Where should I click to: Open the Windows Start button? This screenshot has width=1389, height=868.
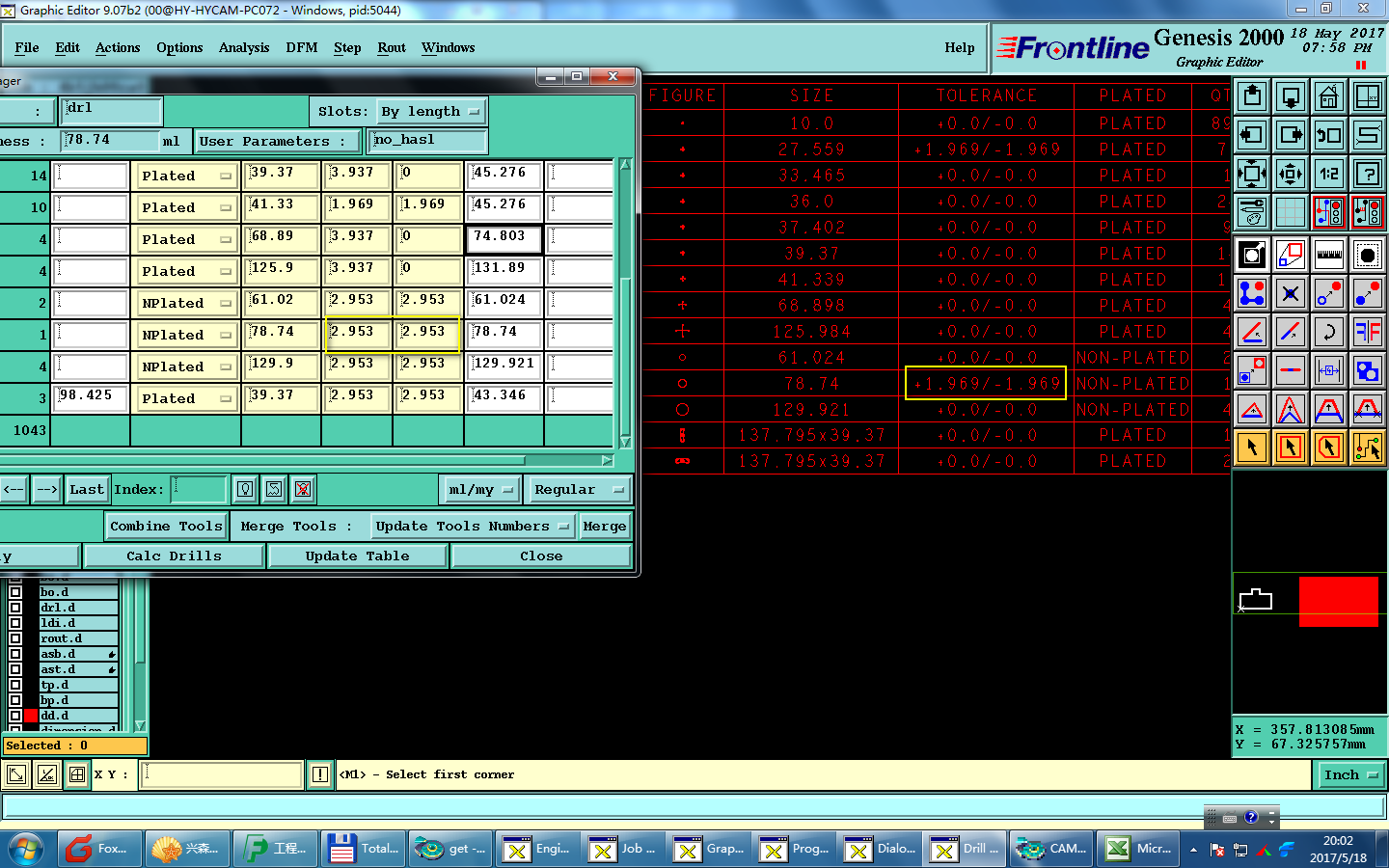[x=25, y=849]
